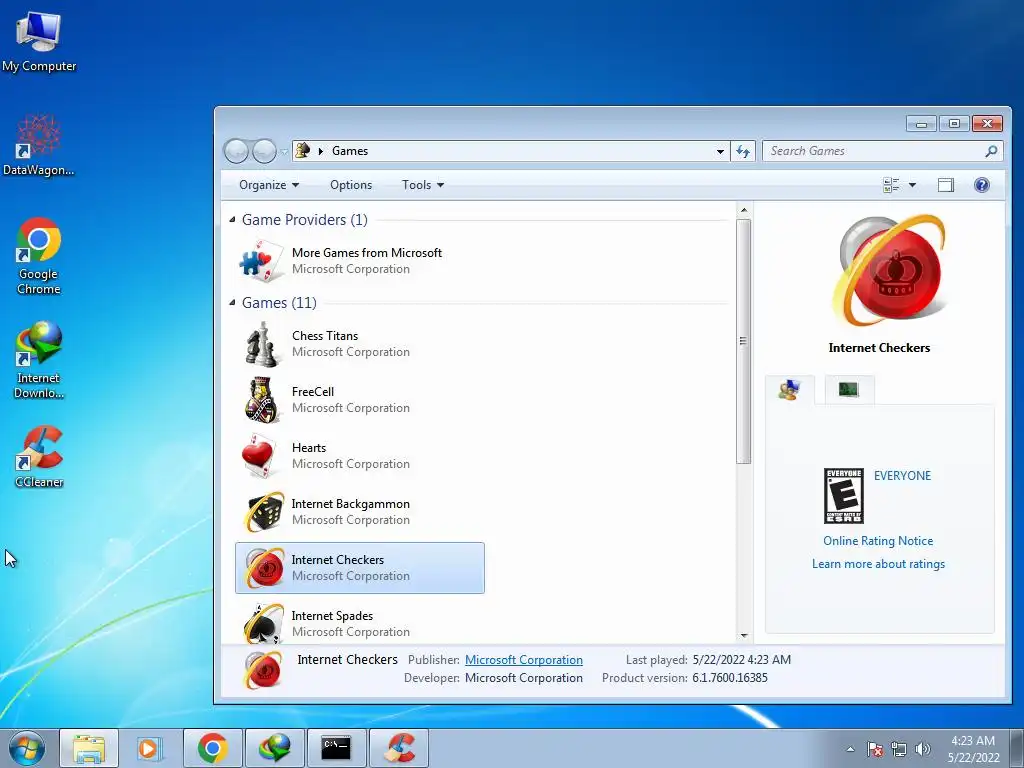Viewport: 1024px width, 768px height.
Task: Select the Internet Spades icon
Action: (x=264, y=623)
